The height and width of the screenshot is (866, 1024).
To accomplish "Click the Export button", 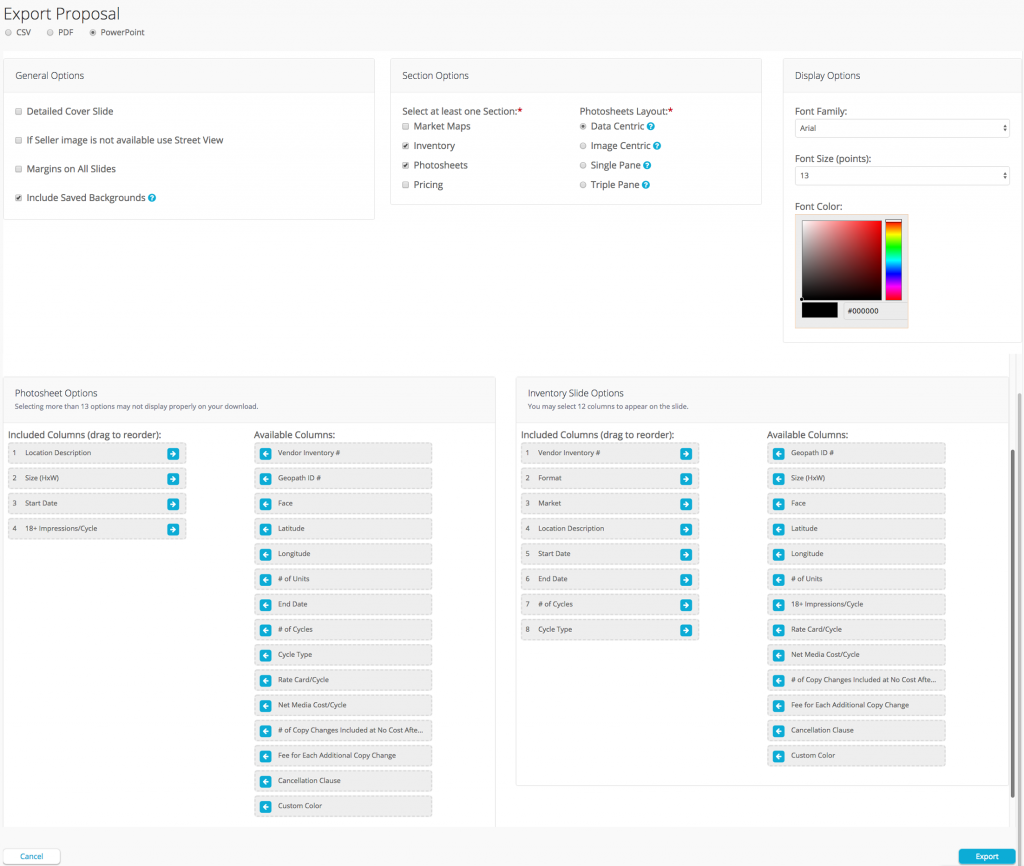I will click(987, 856).
